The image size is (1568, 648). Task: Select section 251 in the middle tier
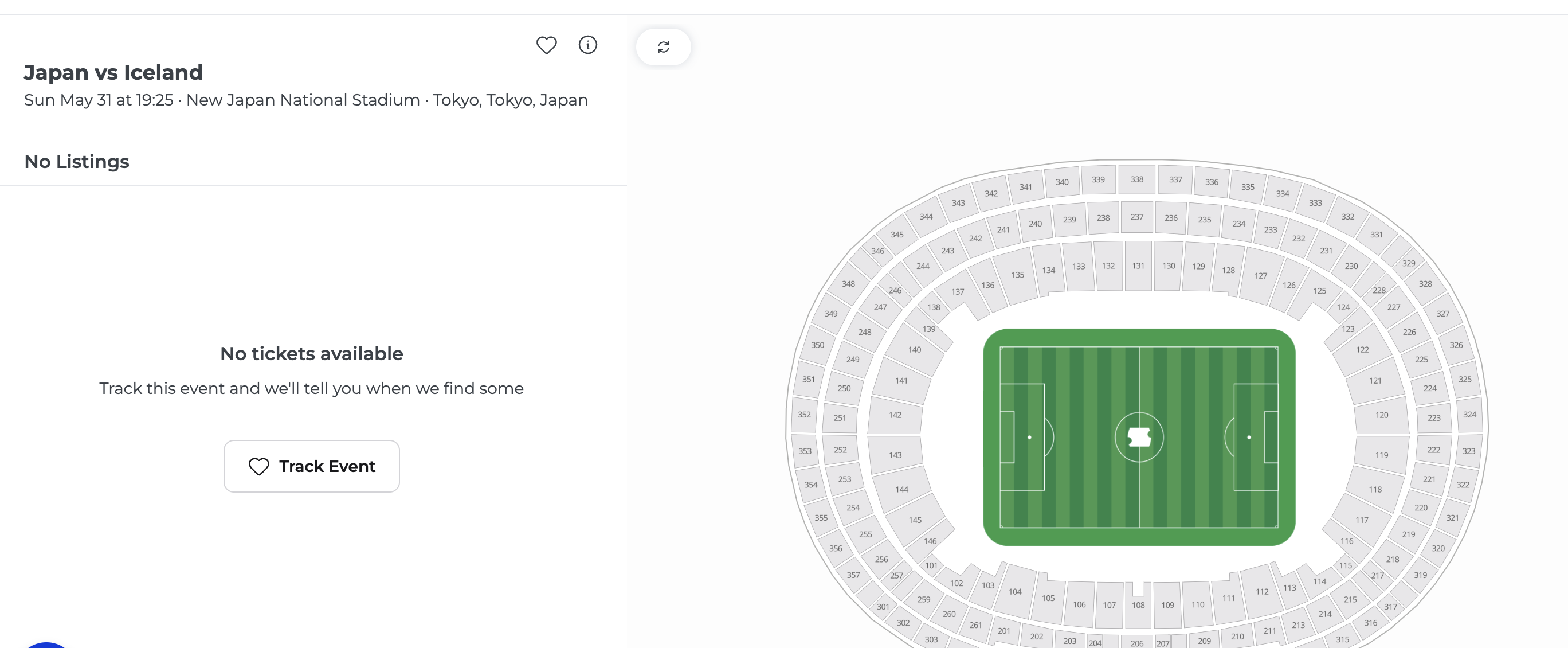pyautogui.click(x=840, y=418)
